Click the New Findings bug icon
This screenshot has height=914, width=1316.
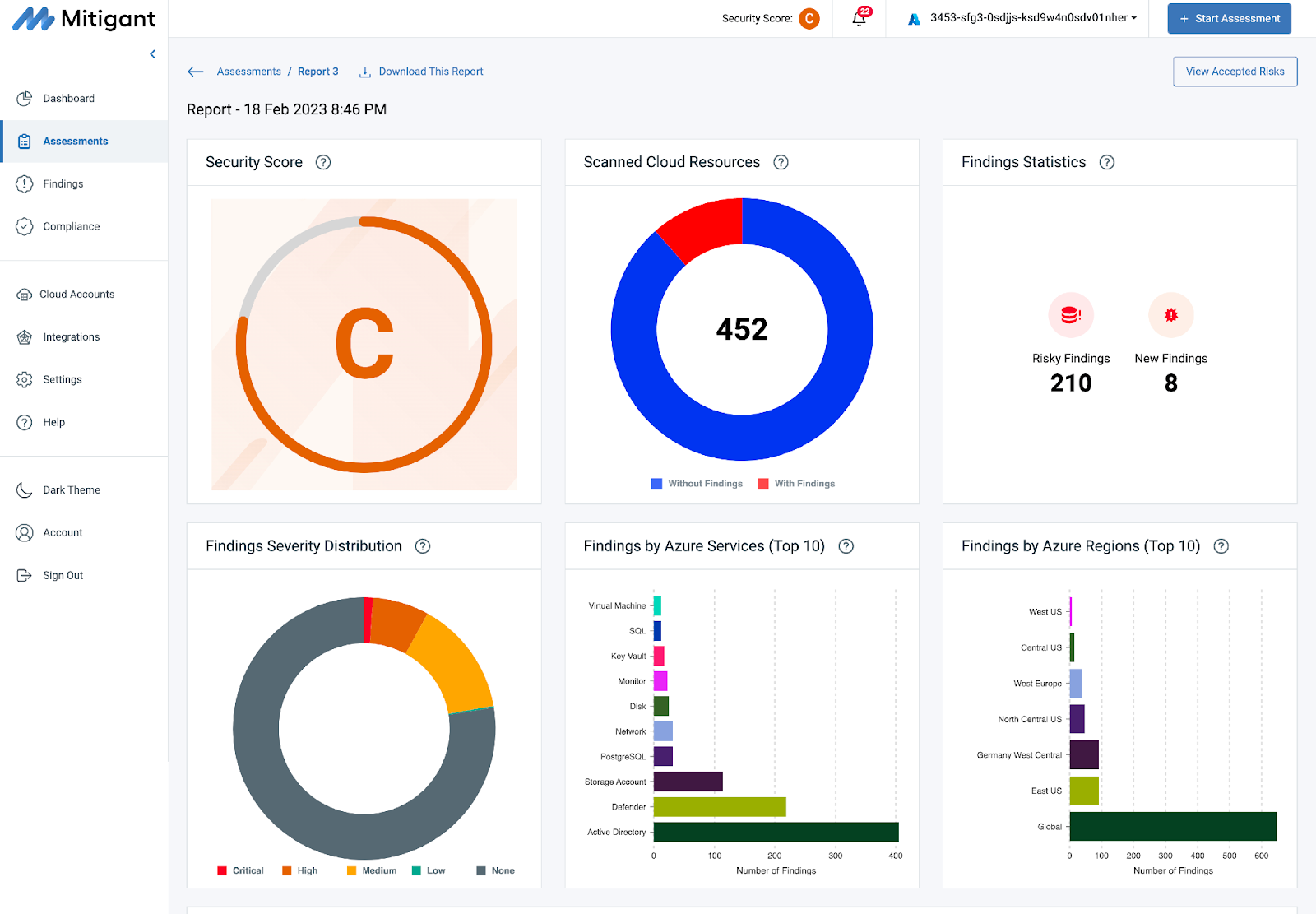(1171, 315)
